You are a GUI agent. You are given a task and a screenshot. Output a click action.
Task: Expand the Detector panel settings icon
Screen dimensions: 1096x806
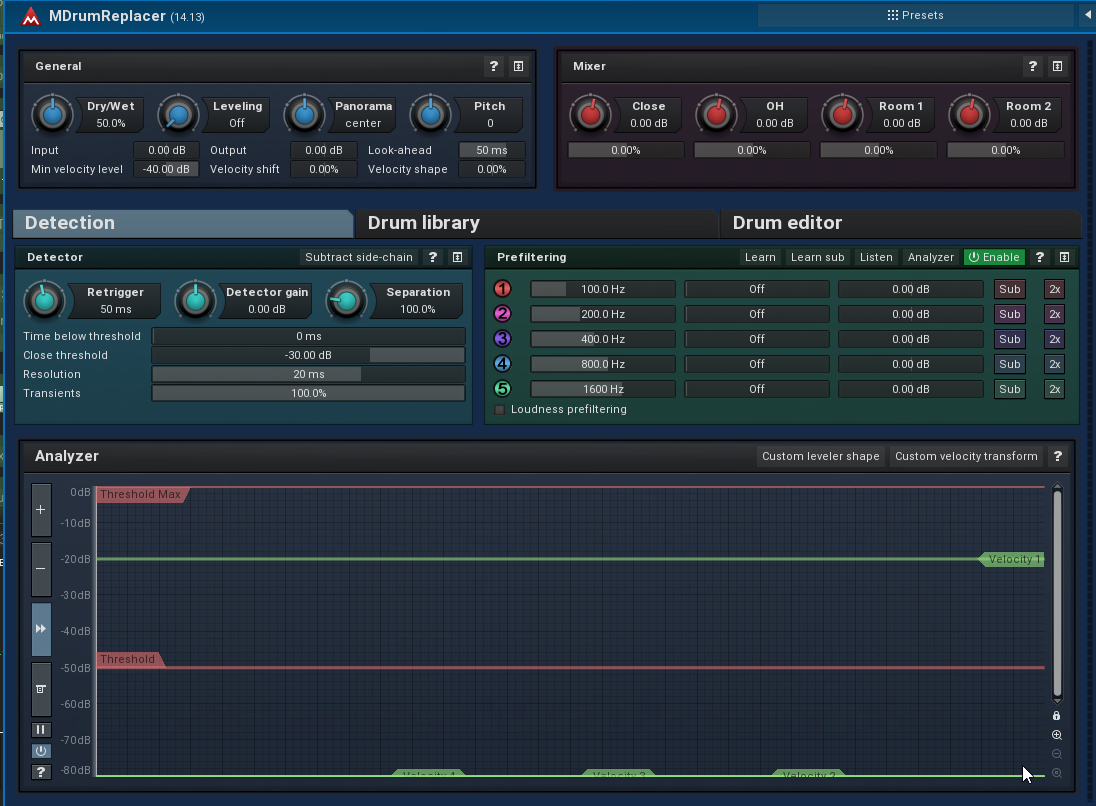pos(457,257)
